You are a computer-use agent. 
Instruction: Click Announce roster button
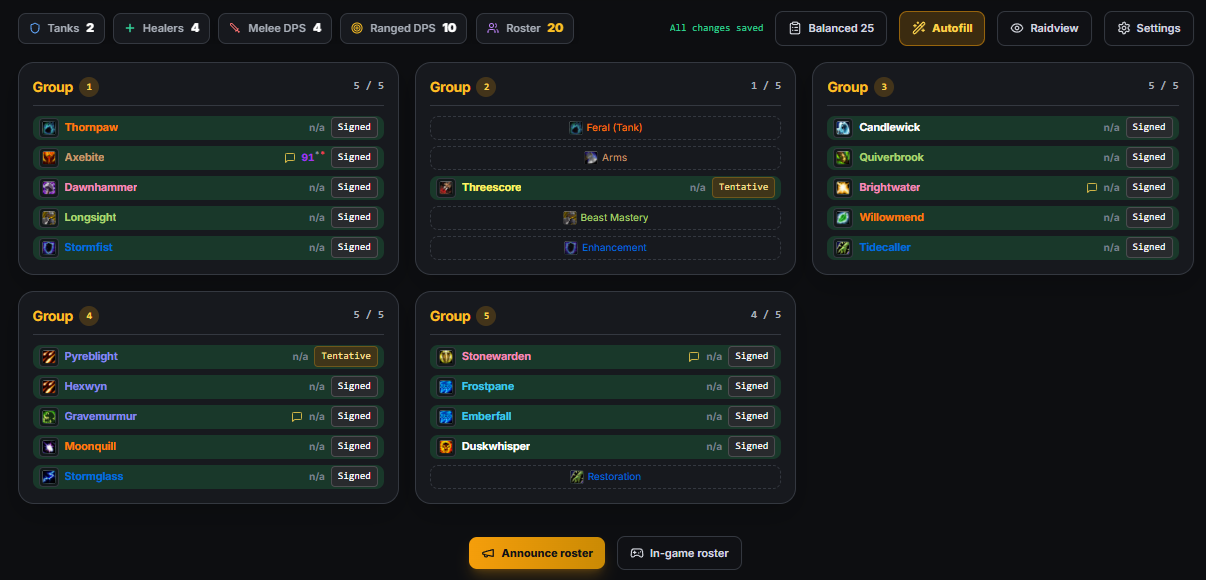[x=537, y=553]
